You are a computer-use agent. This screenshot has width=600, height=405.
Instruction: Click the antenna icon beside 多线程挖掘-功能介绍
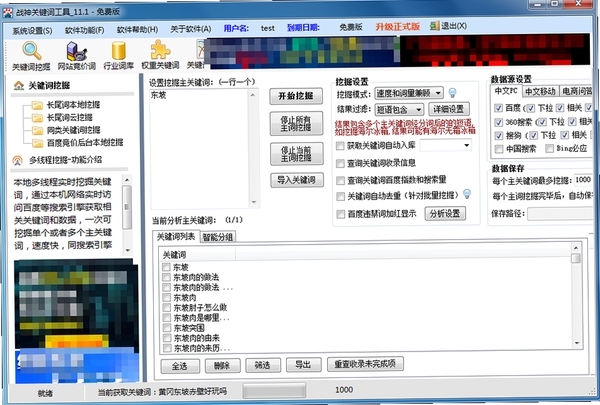18,160
